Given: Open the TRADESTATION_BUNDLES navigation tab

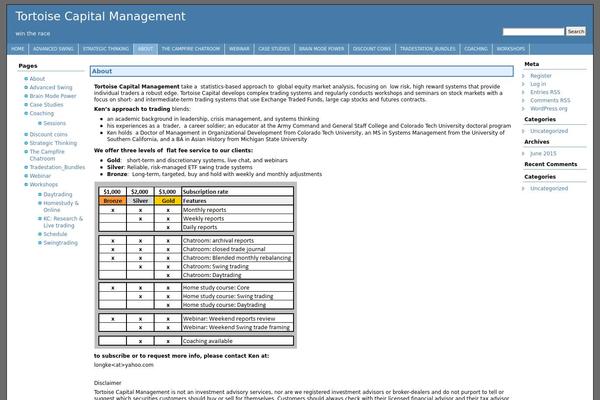Looking at the screenshot, I should point(428,49).
